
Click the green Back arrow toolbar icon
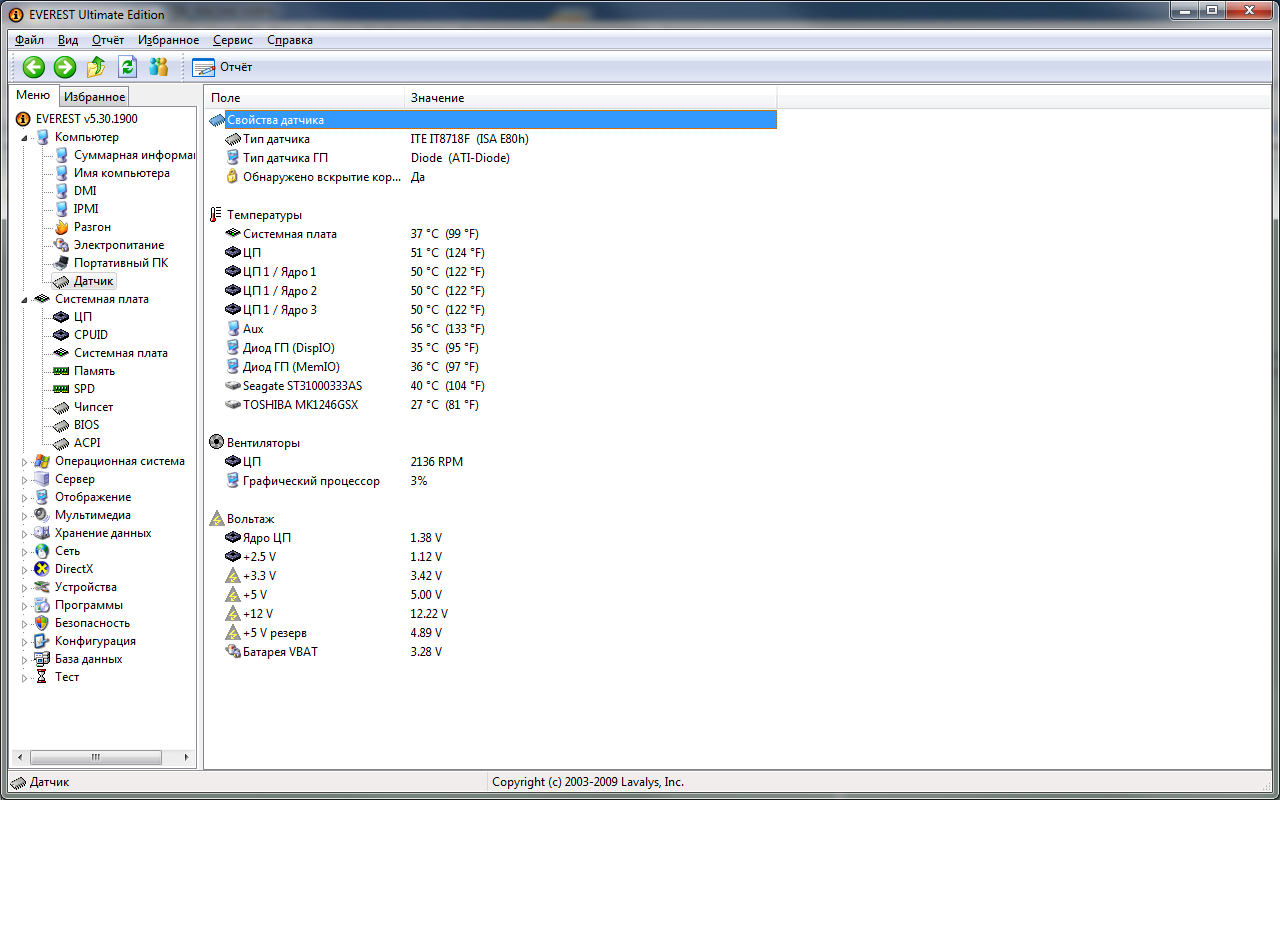point(34,67)
